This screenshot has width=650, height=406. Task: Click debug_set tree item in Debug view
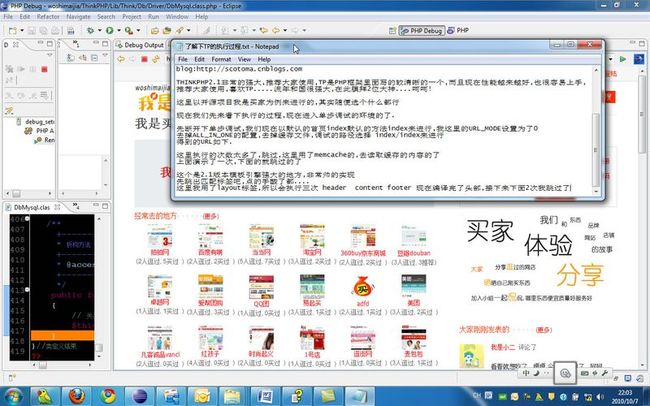click(39, 122)
